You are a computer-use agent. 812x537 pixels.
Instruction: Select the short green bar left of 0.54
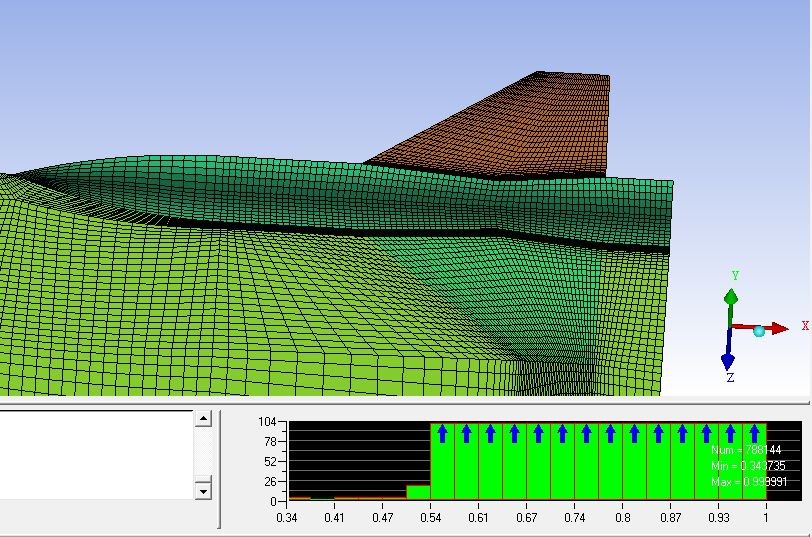(418, 492)
